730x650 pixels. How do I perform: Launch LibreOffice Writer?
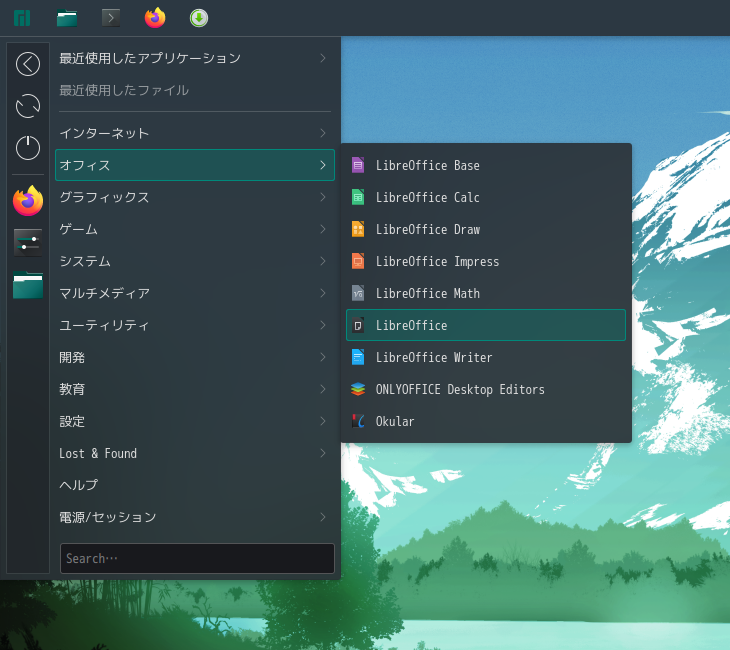pos(486,357)
